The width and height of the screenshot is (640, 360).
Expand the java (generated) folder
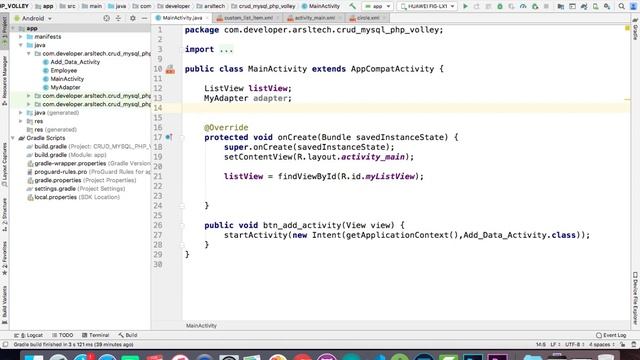[x=21, y=113]
